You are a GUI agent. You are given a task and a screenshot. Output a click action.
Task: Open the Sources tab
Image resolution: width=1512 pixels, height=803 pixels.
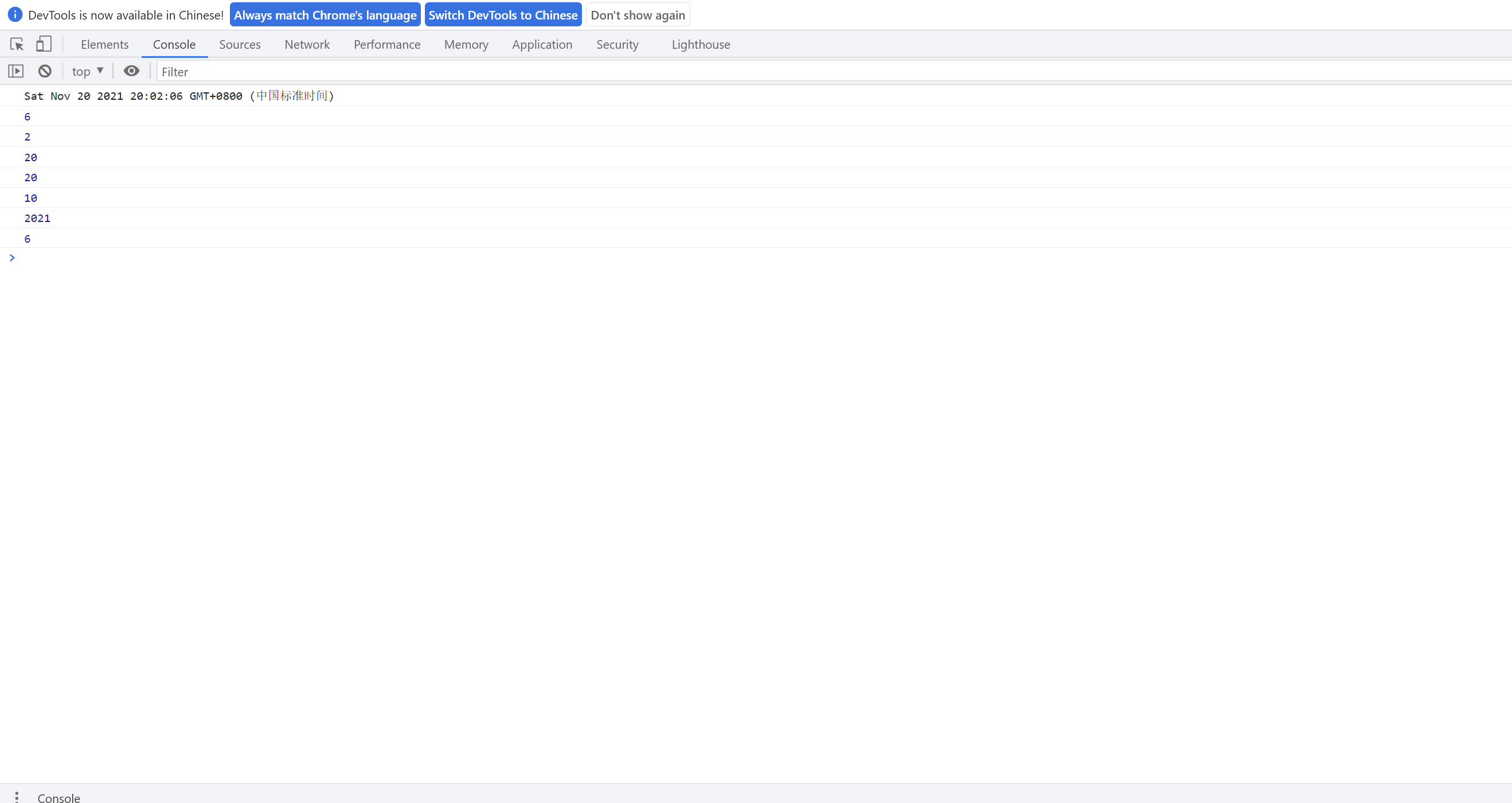point(240,45)
